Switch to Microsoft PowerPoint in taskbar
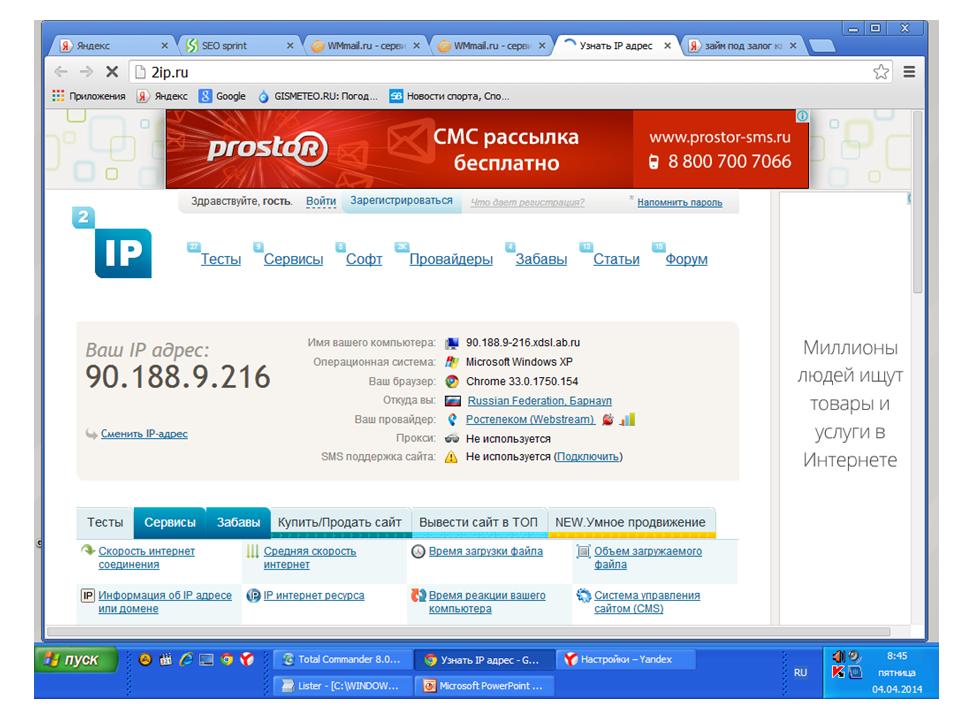 click(x=484, y=686)
